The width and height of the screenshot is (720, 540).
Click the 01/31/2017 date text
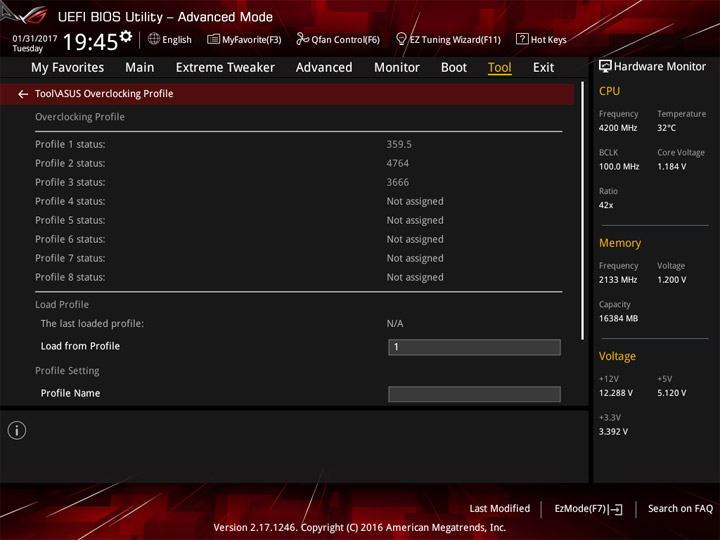tap(35, 39)
